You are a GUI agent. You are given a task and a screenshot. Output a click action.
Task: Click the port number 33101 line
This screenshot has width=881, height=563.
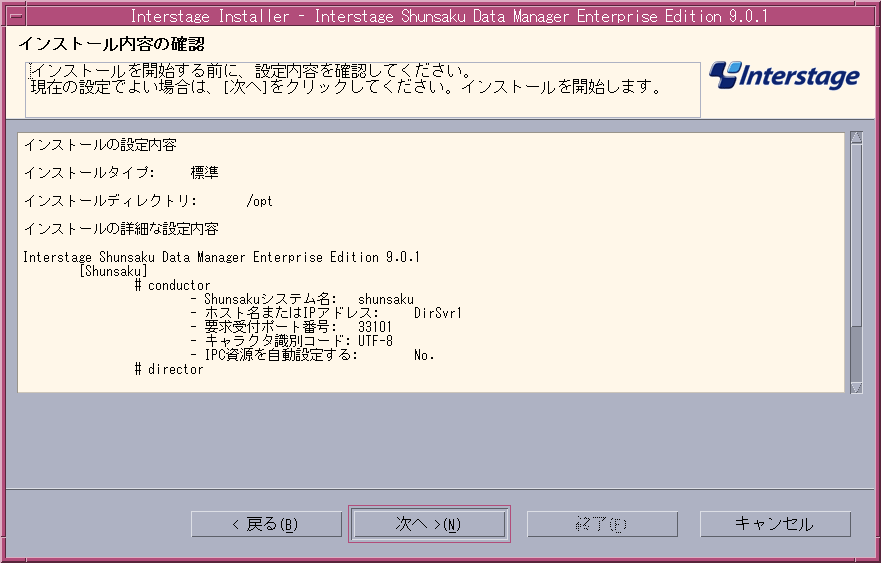(x=297, y=327)
